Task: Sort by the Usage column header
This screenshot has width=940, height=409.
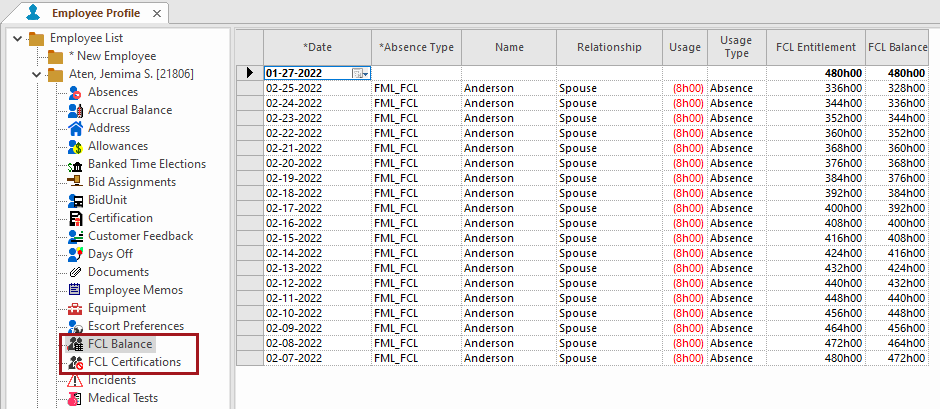Action: tap(684, 47)
